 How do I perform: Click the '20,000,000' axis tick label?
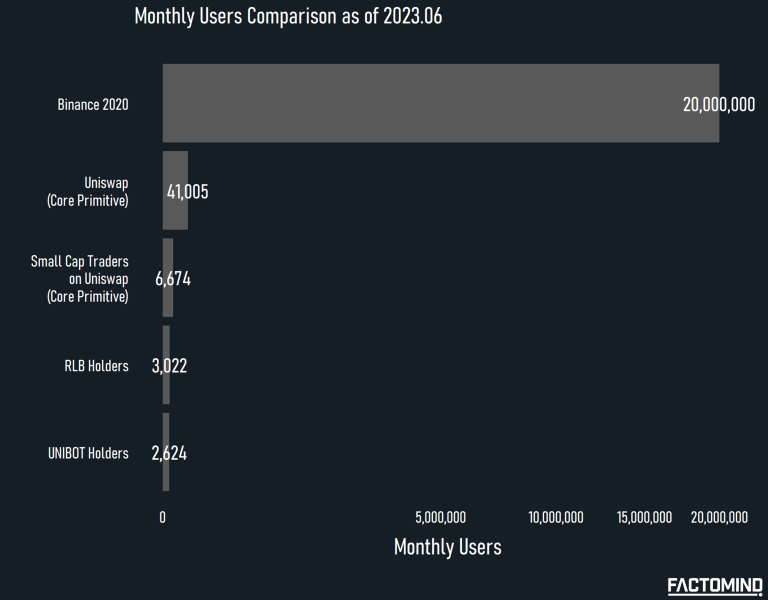click(719, 518)
